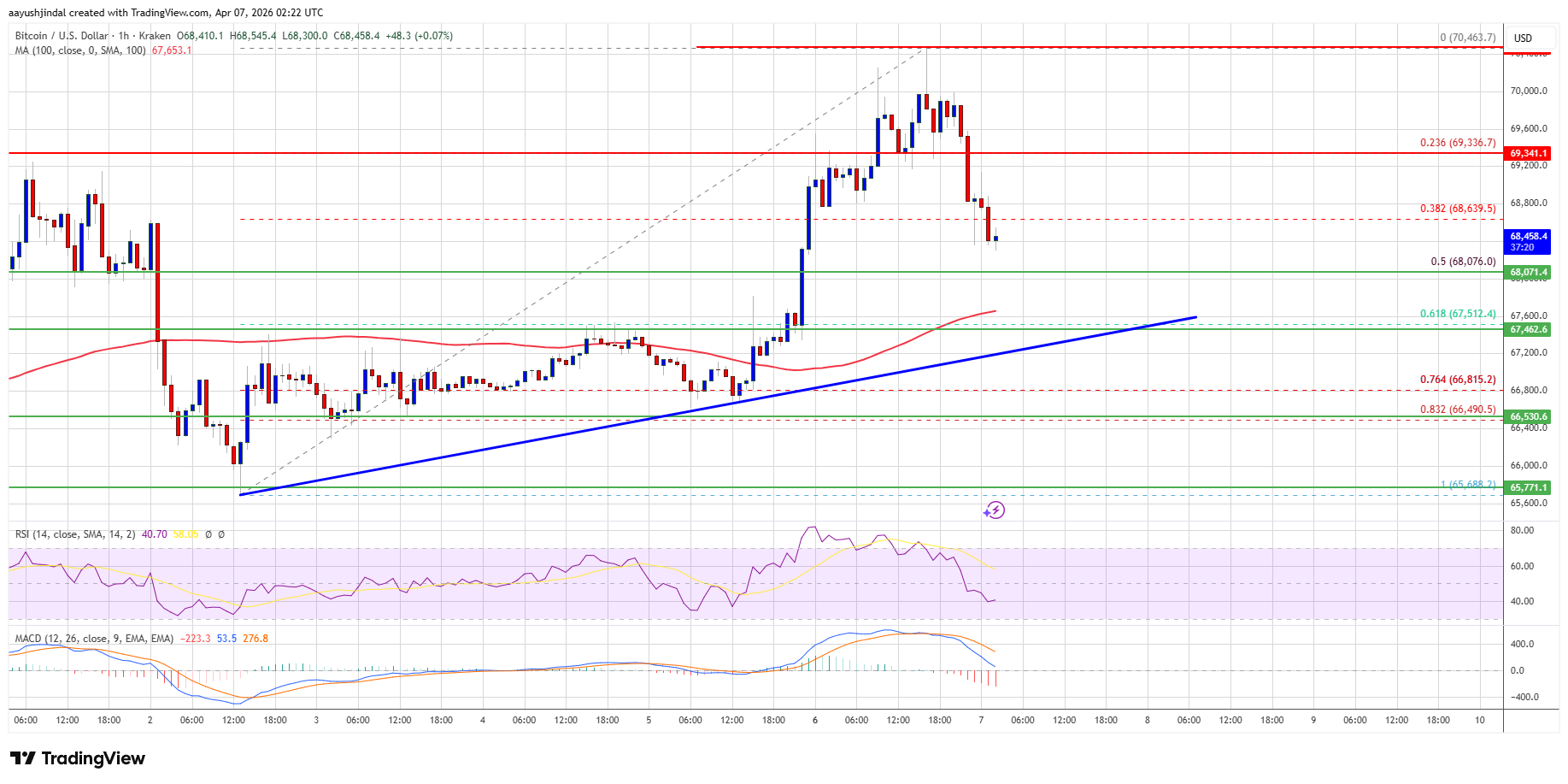Click the current price 68,458.4 countdown label
The image size is (1568, 784).
[1528, 241]
